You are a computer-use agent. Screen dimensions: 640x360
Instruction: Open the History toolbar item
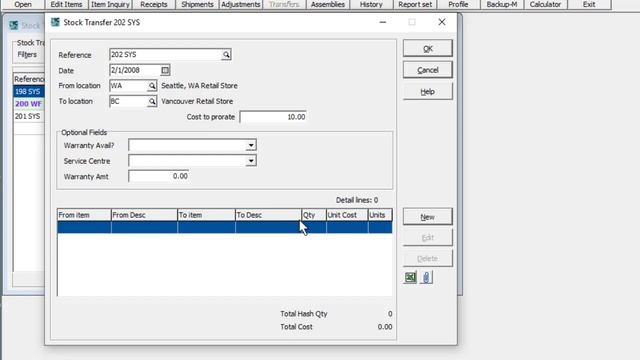click(371, 4)
